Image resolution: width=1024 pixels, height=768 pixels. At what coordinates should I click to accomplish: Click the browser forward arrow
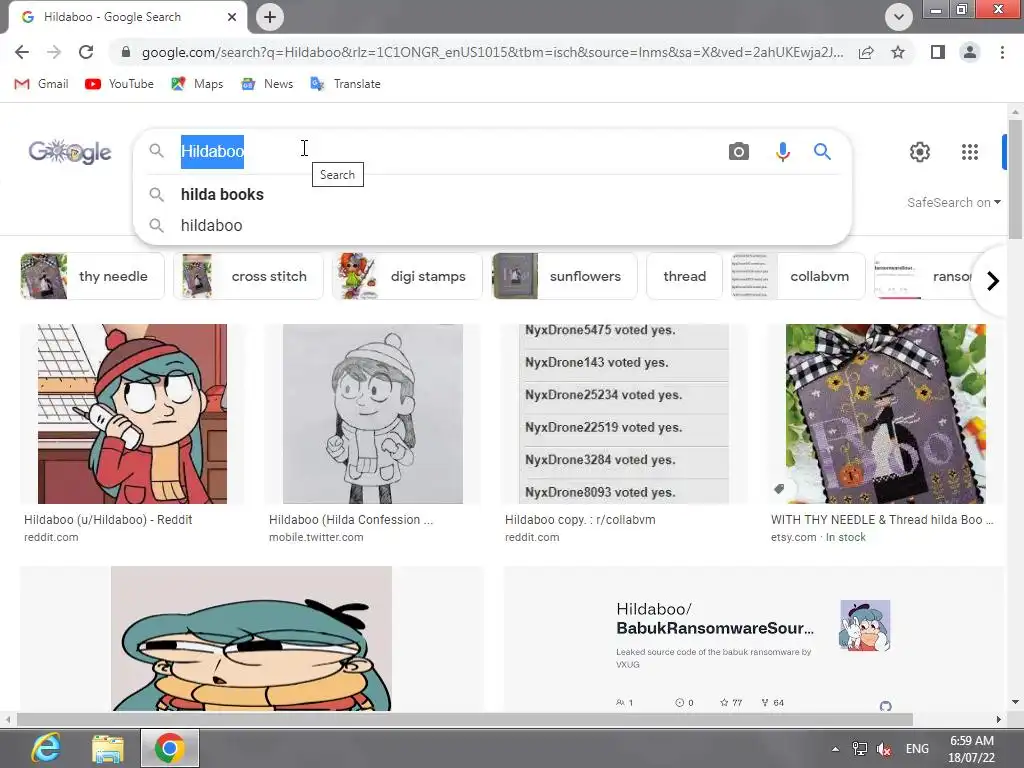[x=54, y=52]
